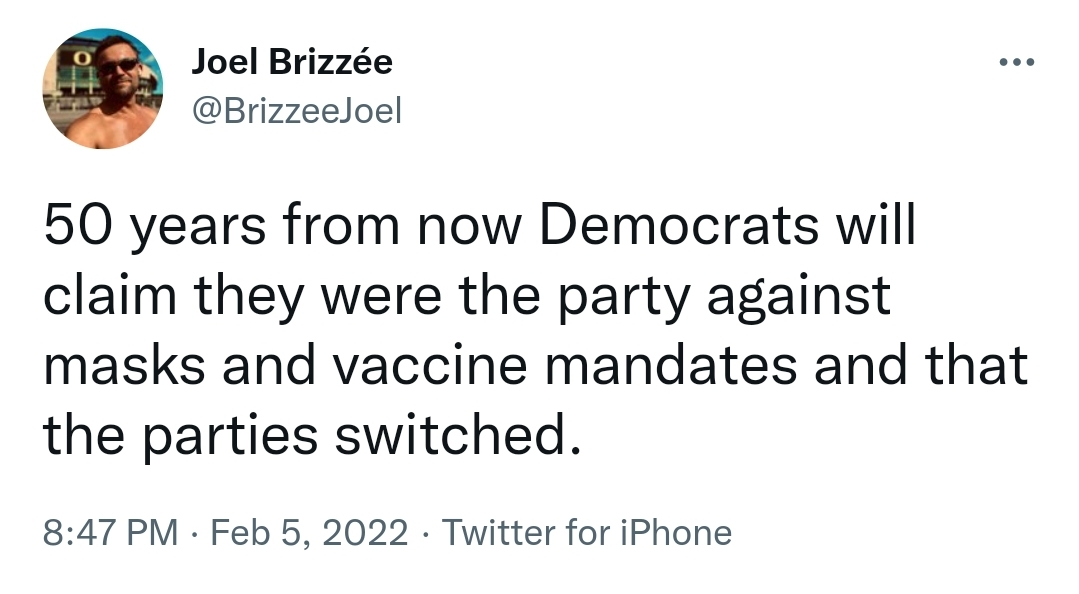Image resolution: width=1079 pixels, height=594 pixels.
Task: Click the word "masks" in the tweet body
Action: (x=125, y=365)
